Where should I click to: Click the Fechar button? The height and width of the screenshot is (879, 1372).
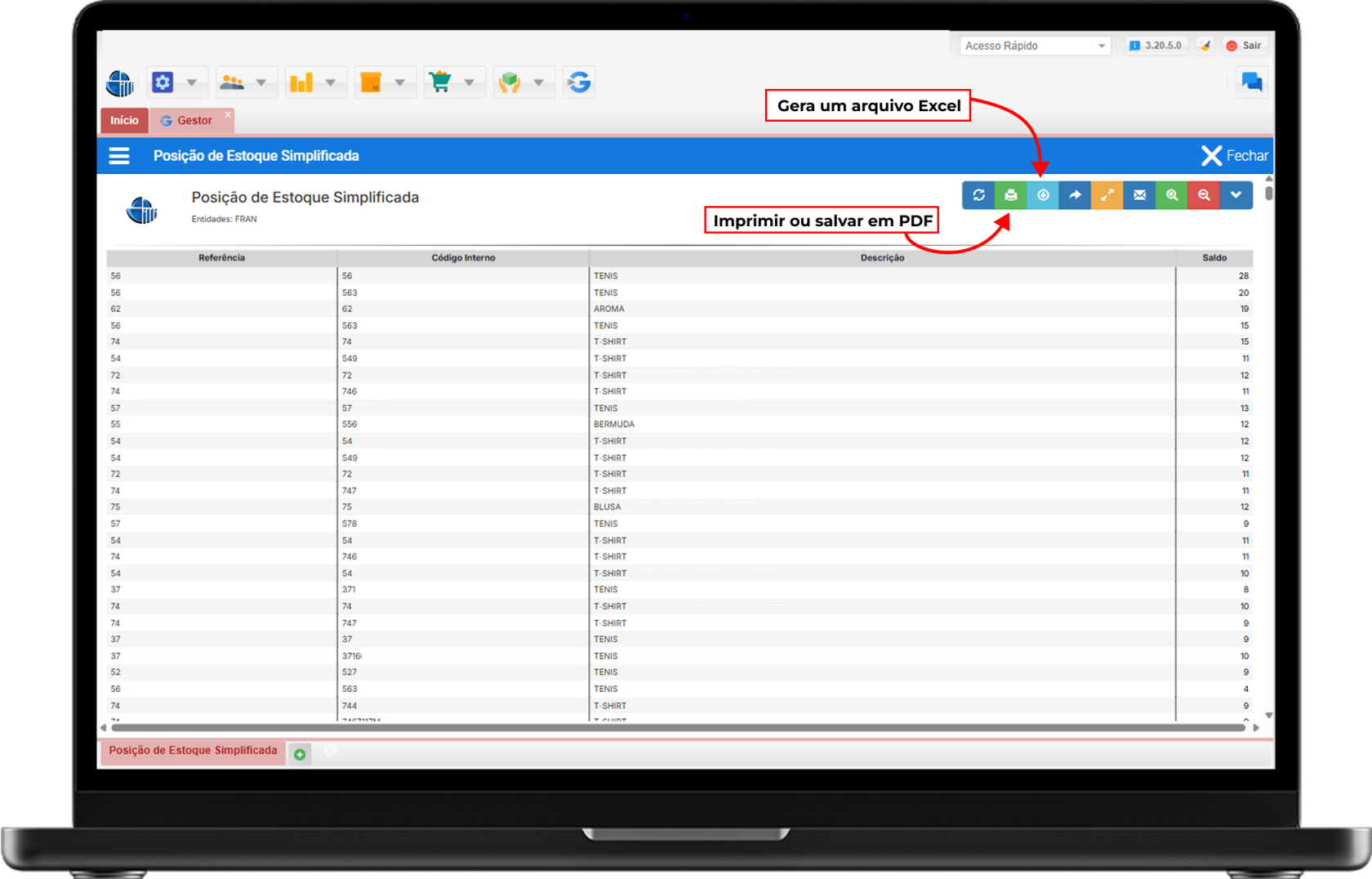[1235, 156]
